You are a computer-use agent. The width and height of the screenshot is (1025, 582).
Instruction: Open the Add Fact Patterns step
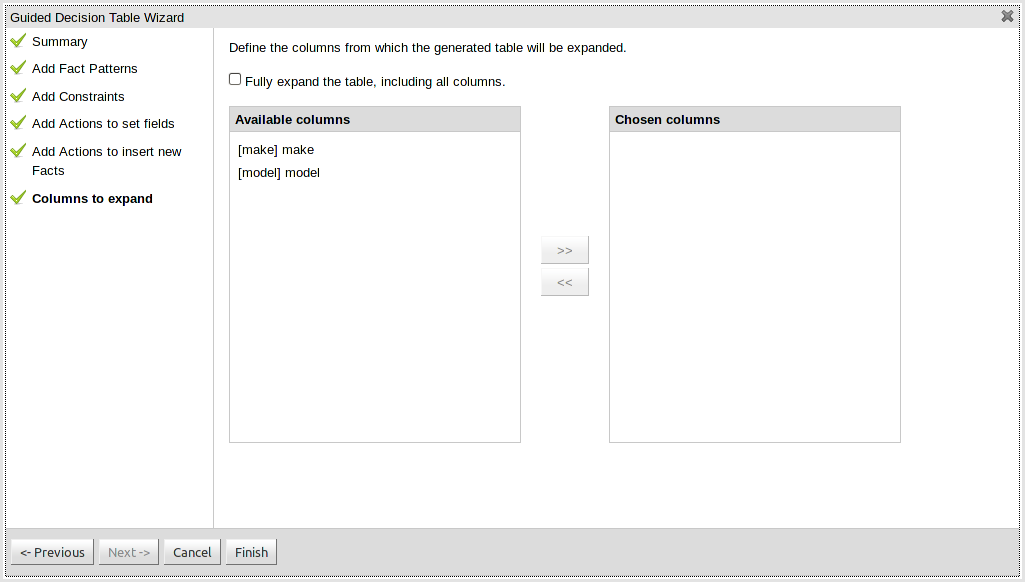click(85, 69)
